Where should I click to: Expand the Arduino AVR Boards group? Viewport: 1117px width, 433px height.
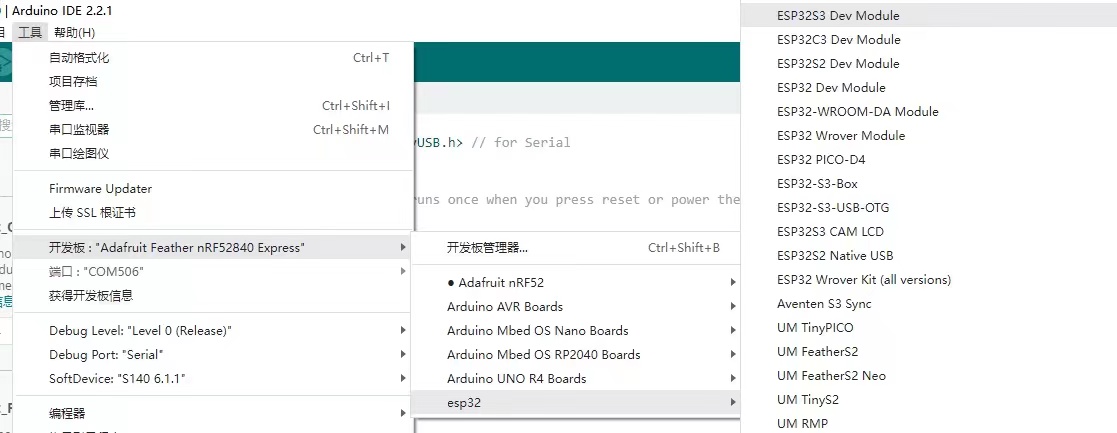[x=576, y=307]
